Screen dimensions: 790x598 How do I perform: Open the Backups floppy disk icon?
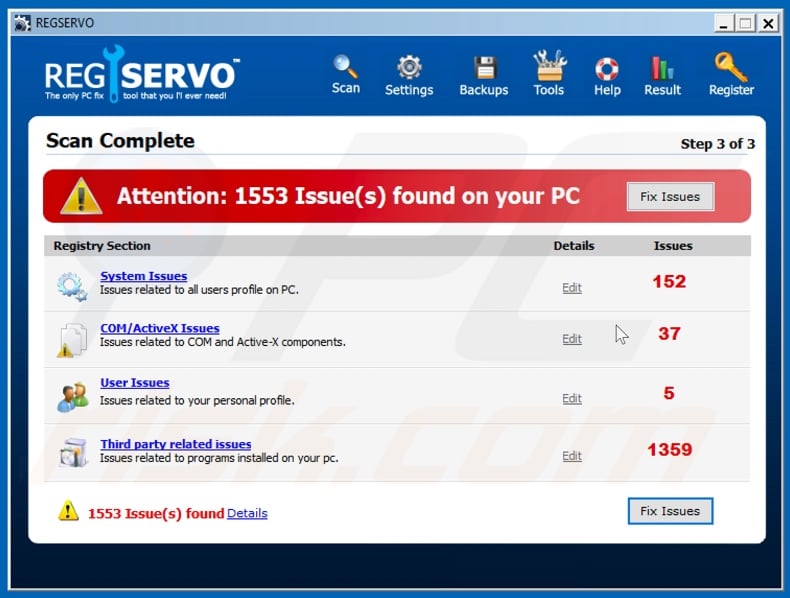pos(484,68)
